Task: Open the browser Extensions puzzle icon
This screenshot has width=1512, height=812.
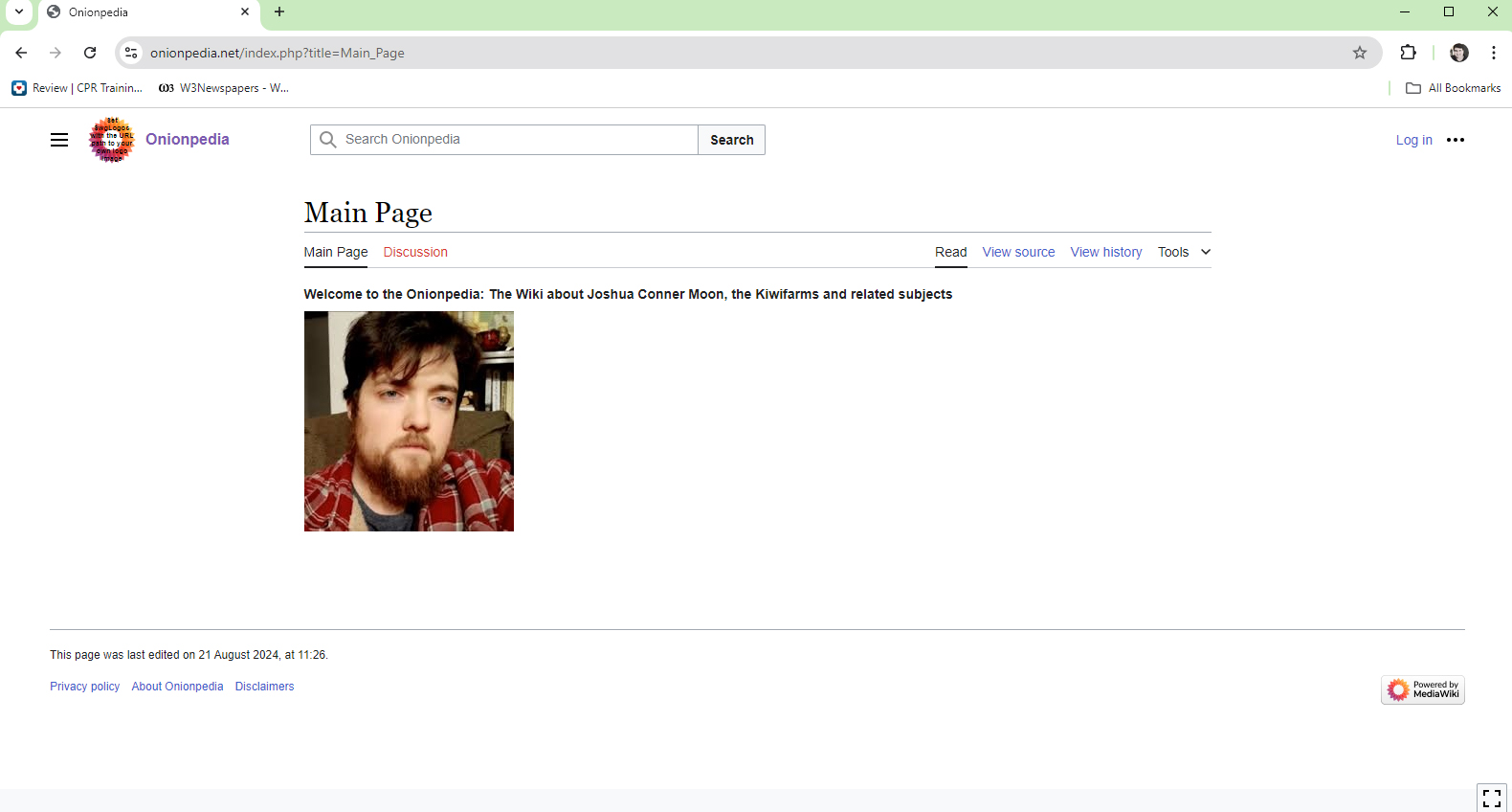Action: click(x=1408, y=53)
